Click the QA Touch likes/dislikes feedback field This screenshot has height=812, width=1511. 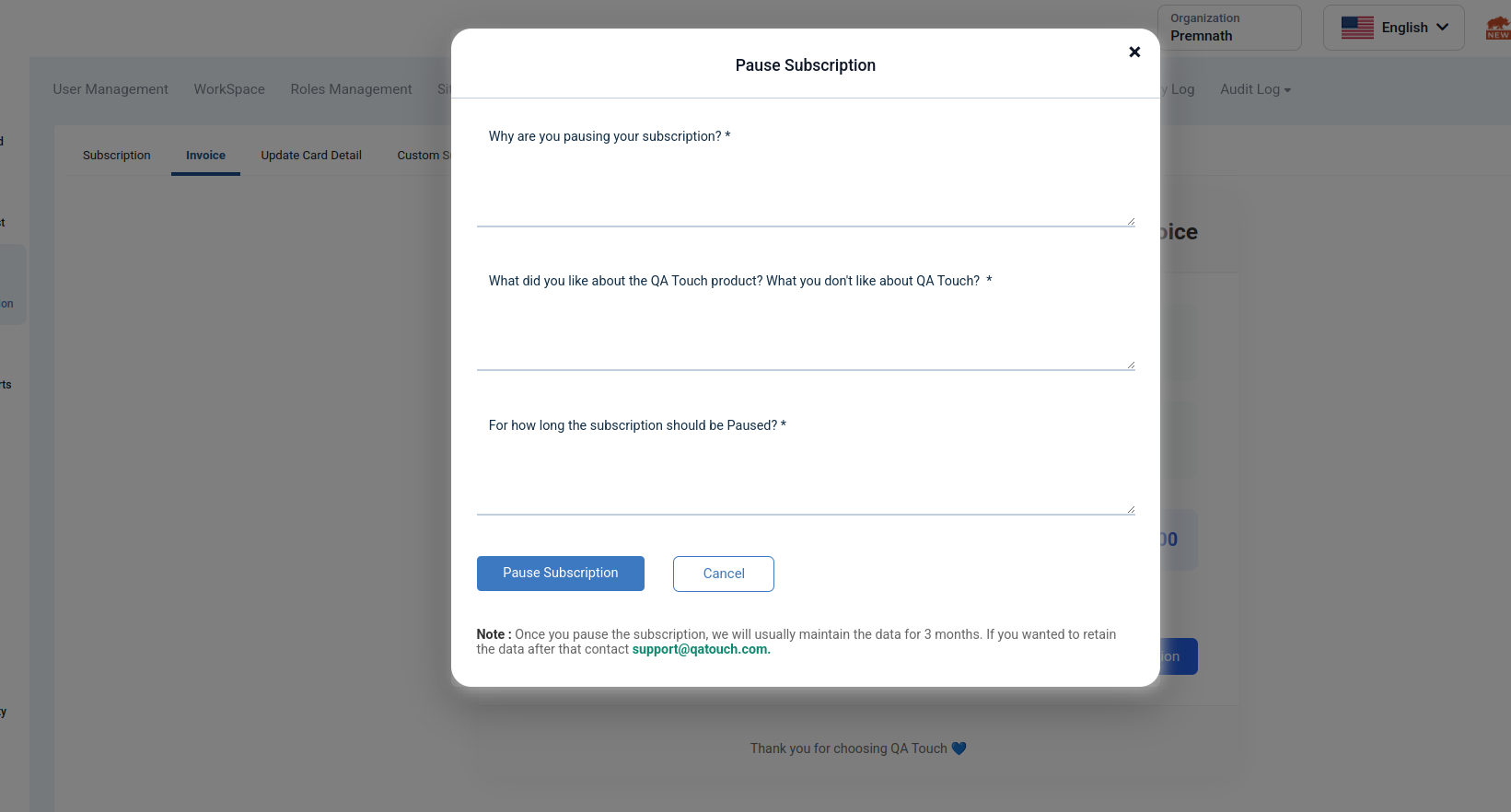point(806,335)
